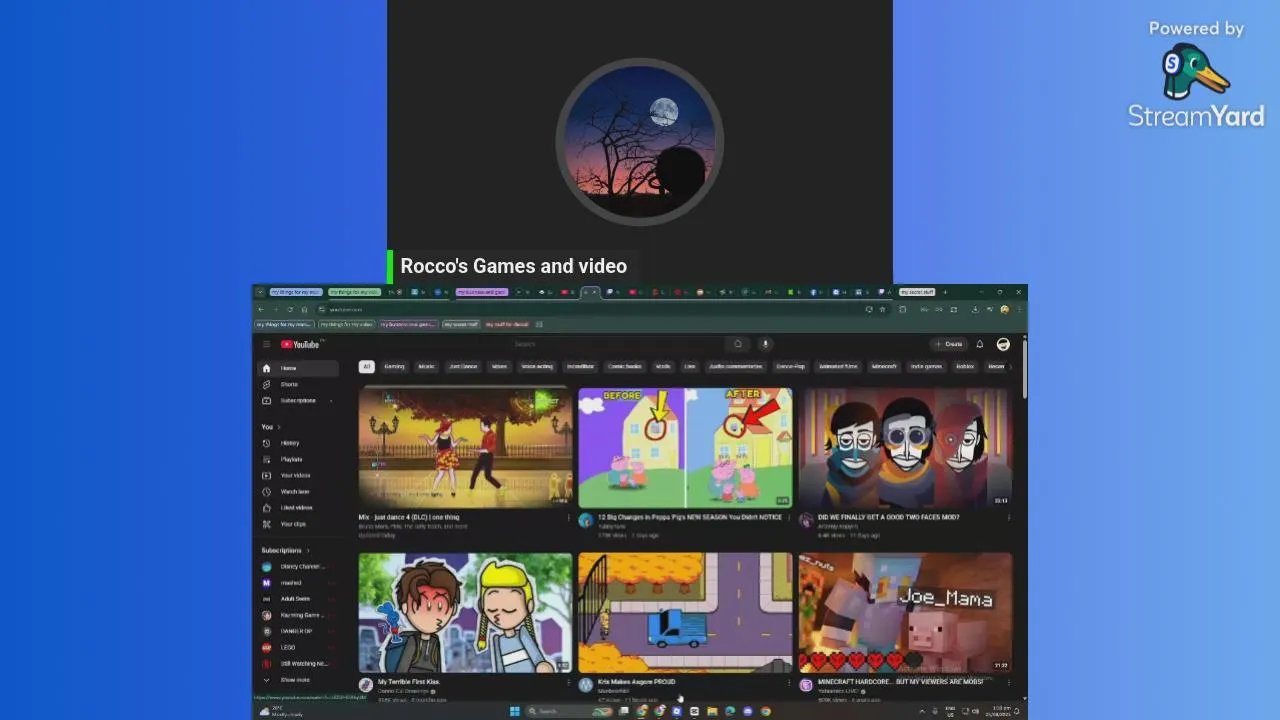Select the Animated films filter chip
Screen dimensions: 1280x720
pos(838,367)
